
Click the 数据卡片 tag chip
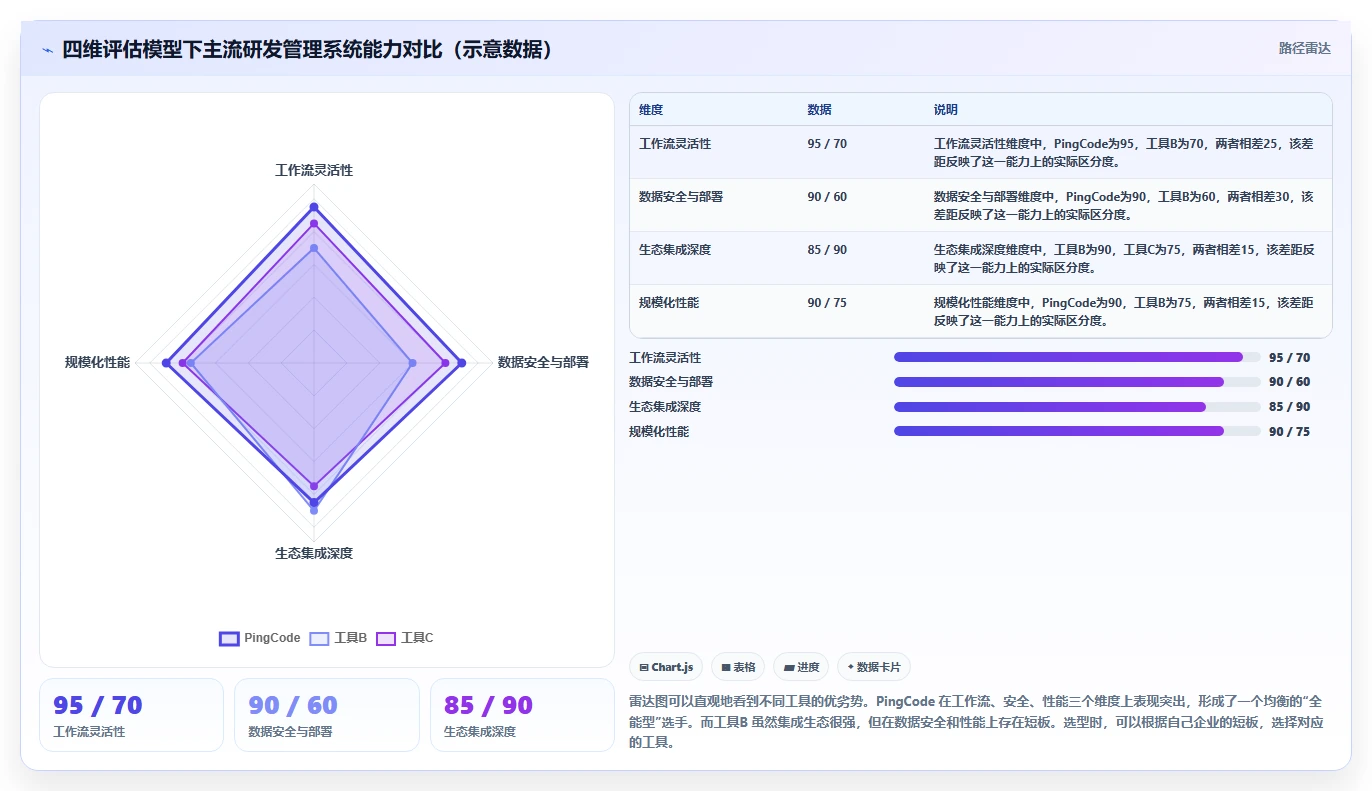coord(873,667)
